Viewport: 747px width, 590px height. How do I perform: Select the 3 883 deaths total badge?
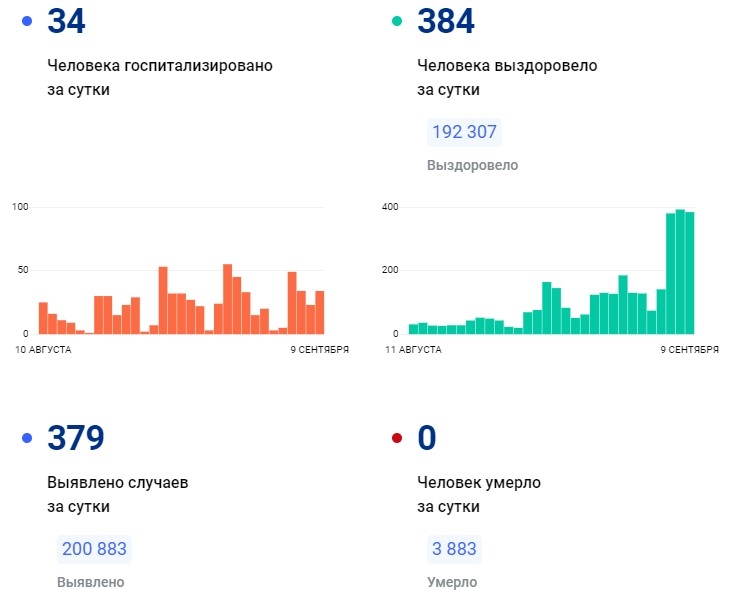click(452, 549)
